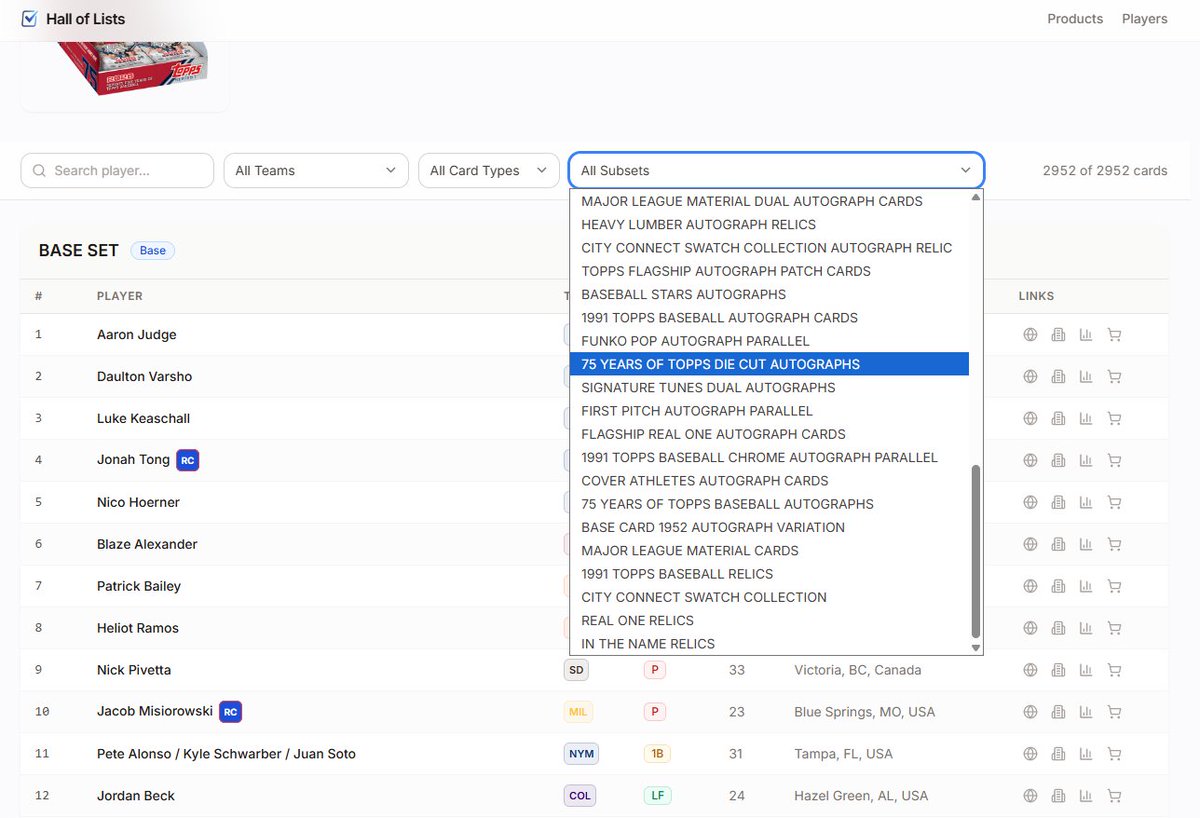This screenshot has width=1200, height=818.
Task: Choose Funko Pop Autograph Parallel
Action: 769,341
